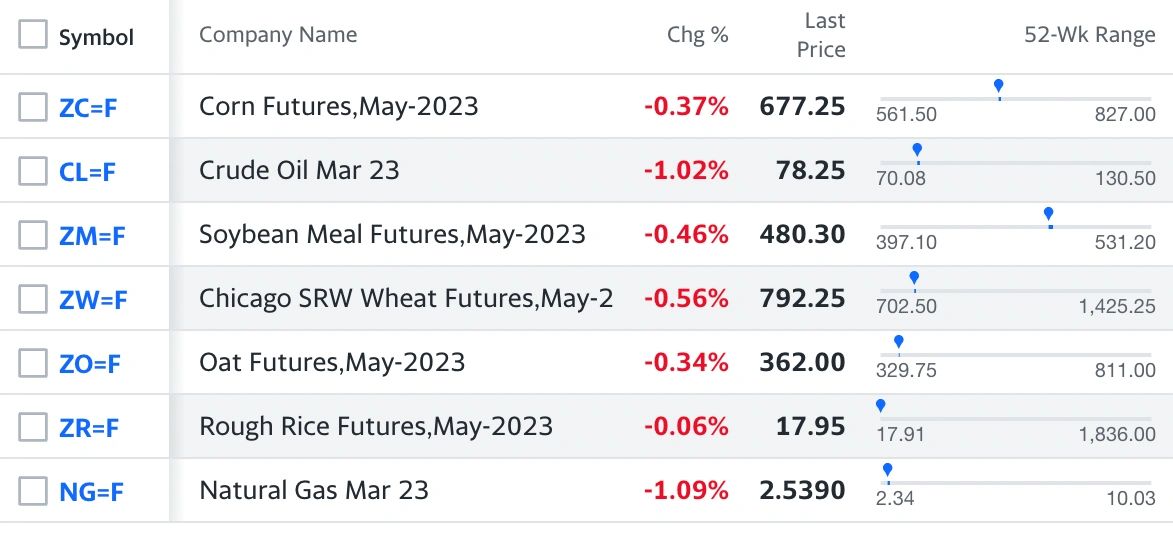The height and width of the screenshot is (535, 1173).
Task: Check the NG=F row checkbox
Action: click(33, 492)
